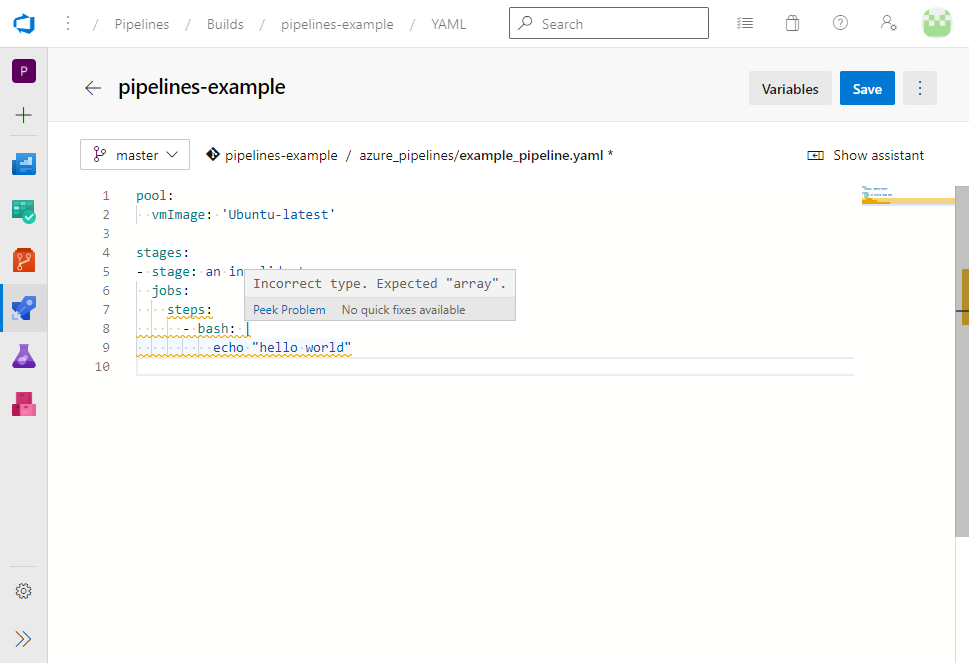Click the pipelines-example breadcrumb
This screenshot has width=969, height=663.
coord(337,24)
